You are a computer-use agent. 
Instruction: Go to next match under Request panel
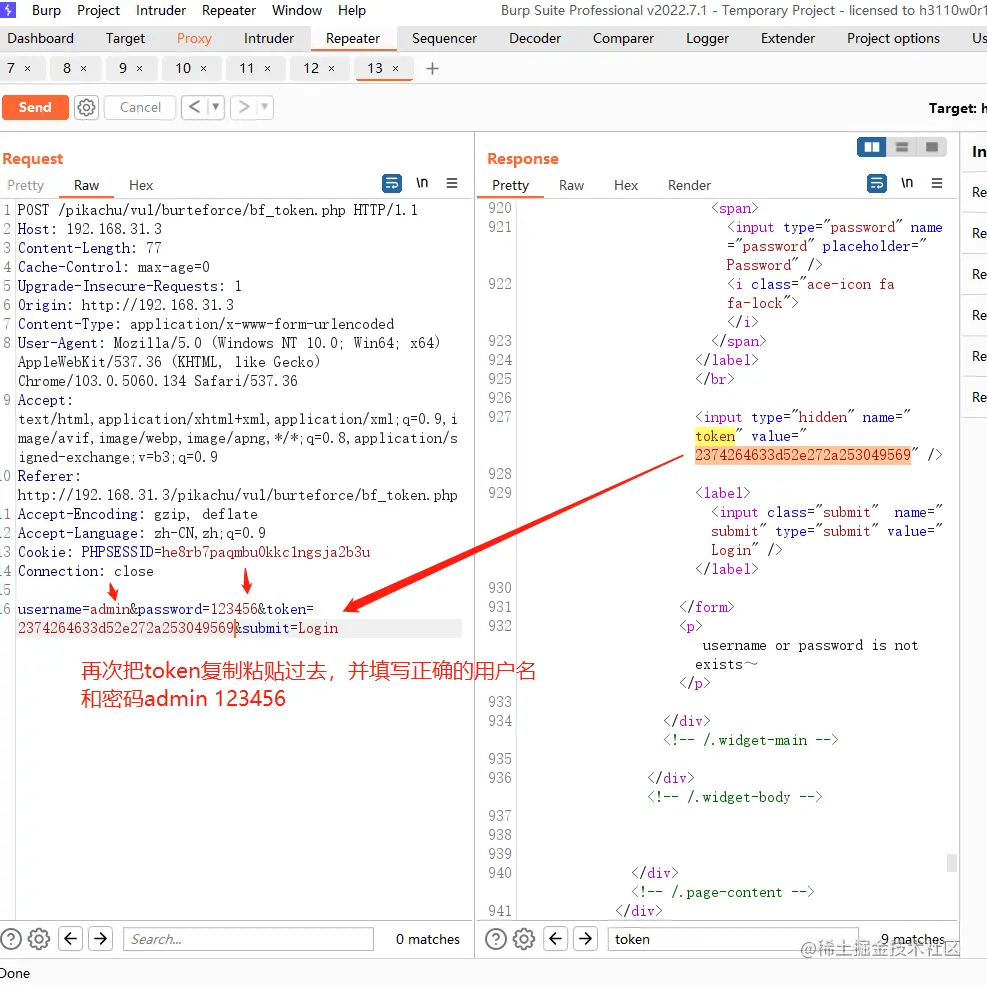click(x=101, y=939)
